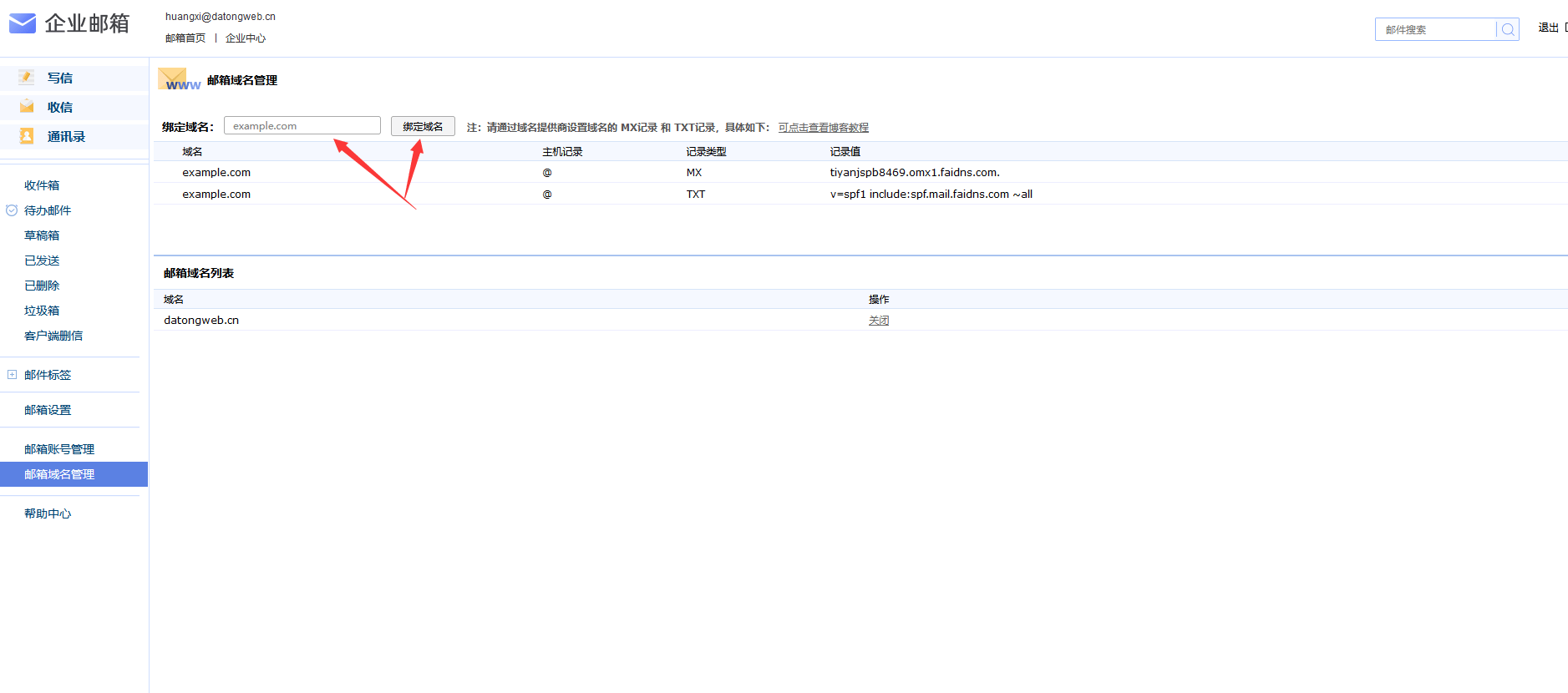
Task: Click the inbox envelope icon
Action: [x=27, y=107]
